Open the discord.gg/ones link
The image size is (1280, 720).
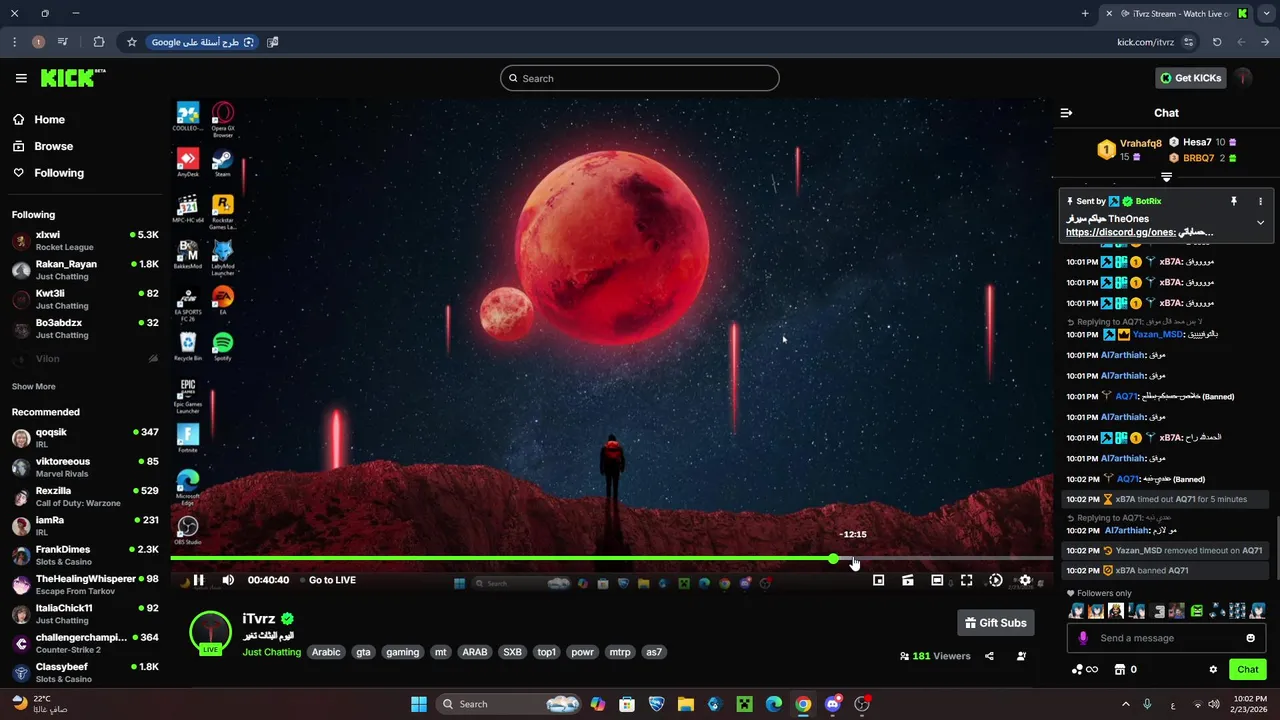click(1120, 232)
